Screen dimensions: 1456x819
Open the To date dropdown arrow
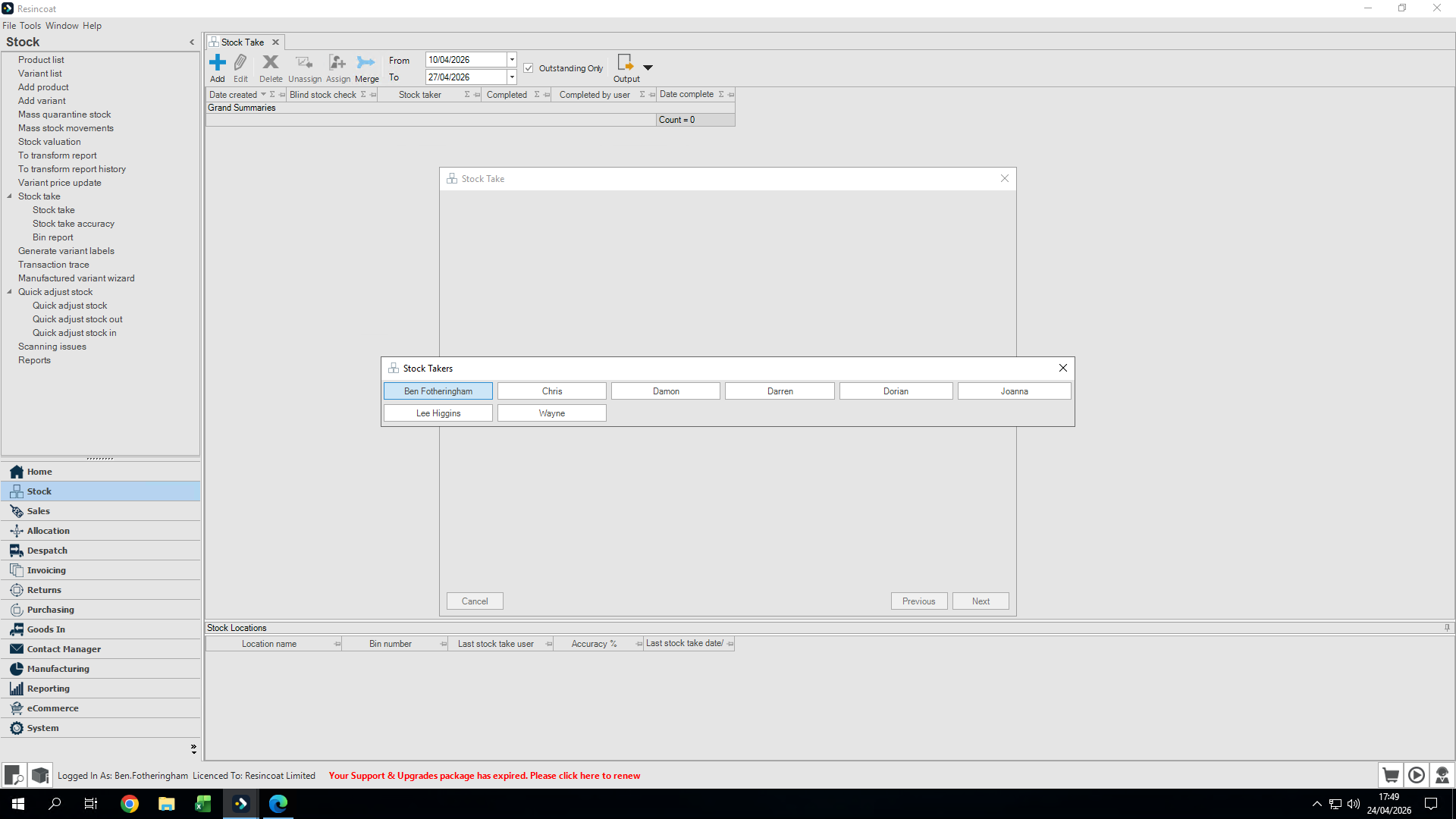(x=512, y=77)
